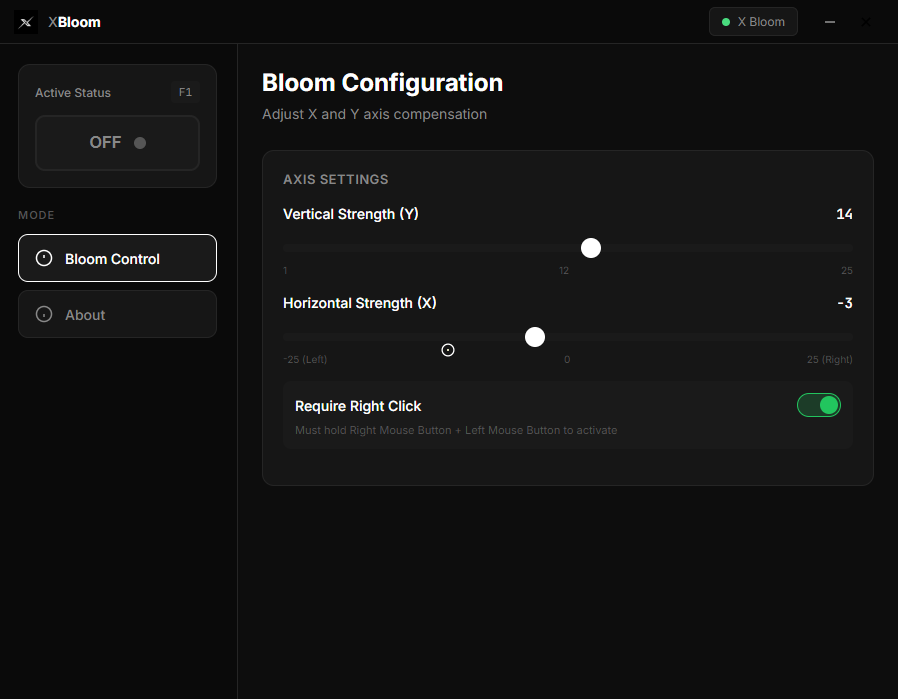
Task: Click the Vertical Strength value 14
Action: click(844, 214)
